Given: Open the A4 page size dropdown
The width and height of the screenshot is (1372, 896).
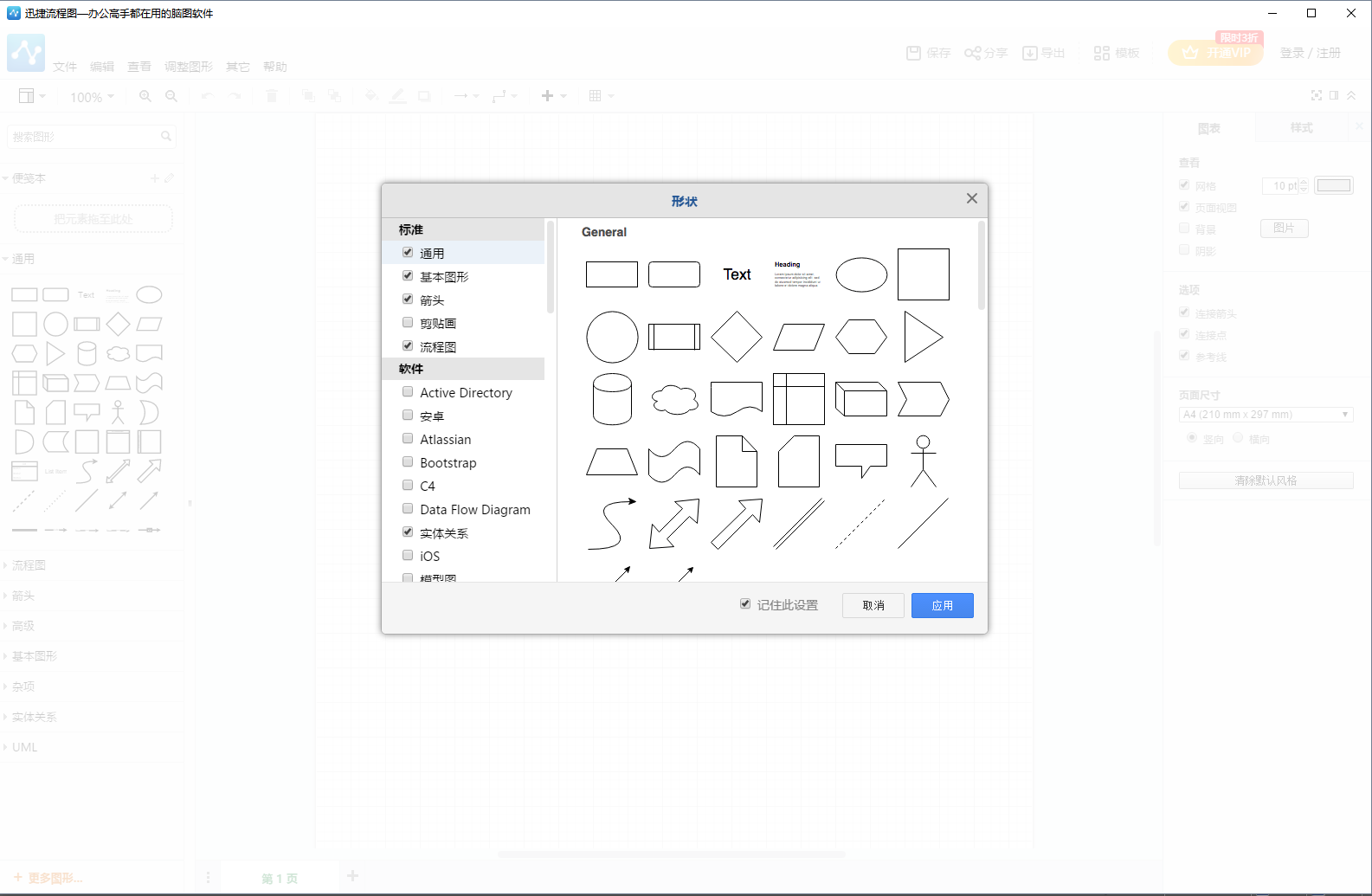Looking at the screenshot, I should coord(1266,415).
